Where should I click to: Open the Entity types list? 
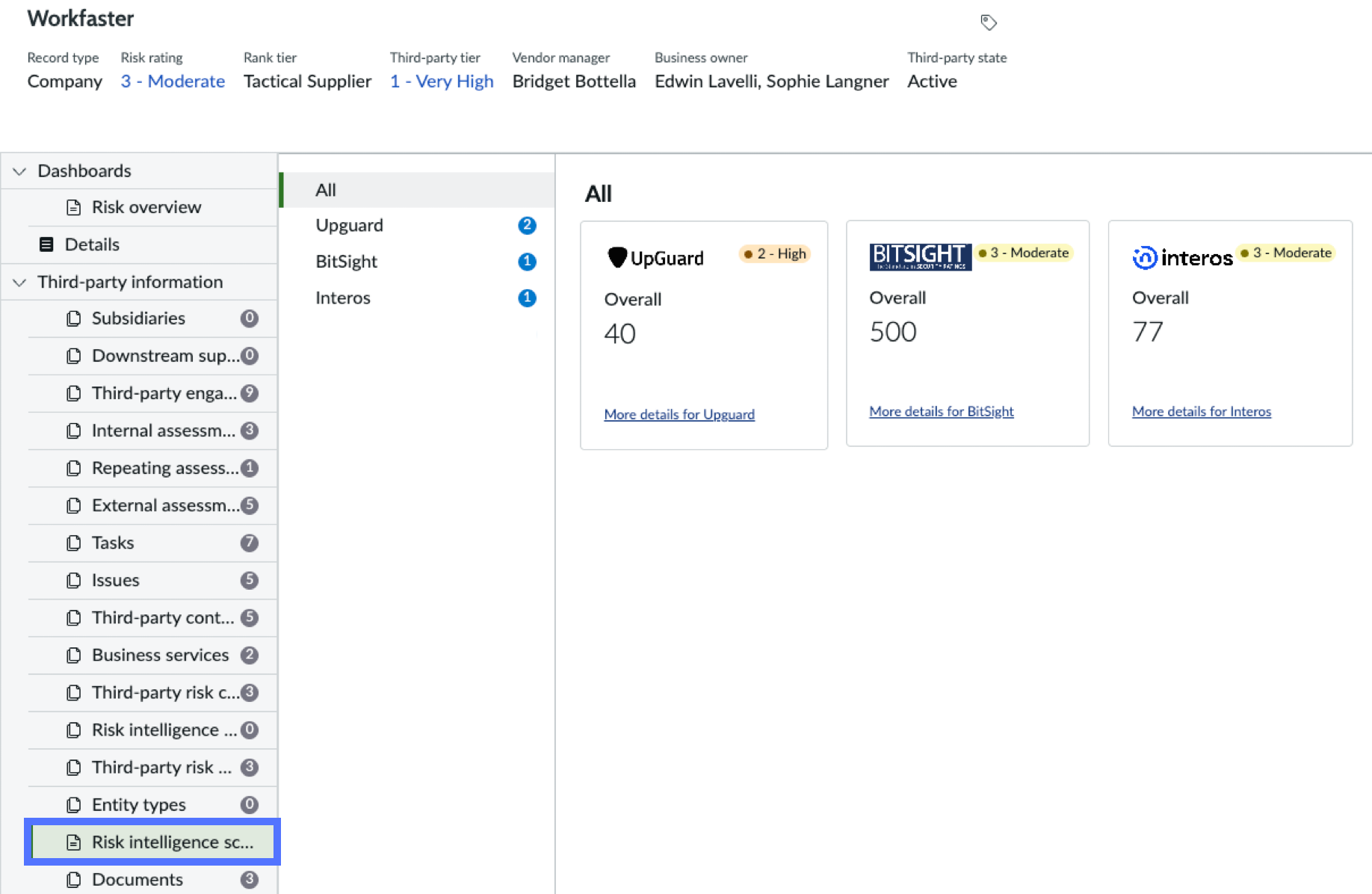click(152, 804)
